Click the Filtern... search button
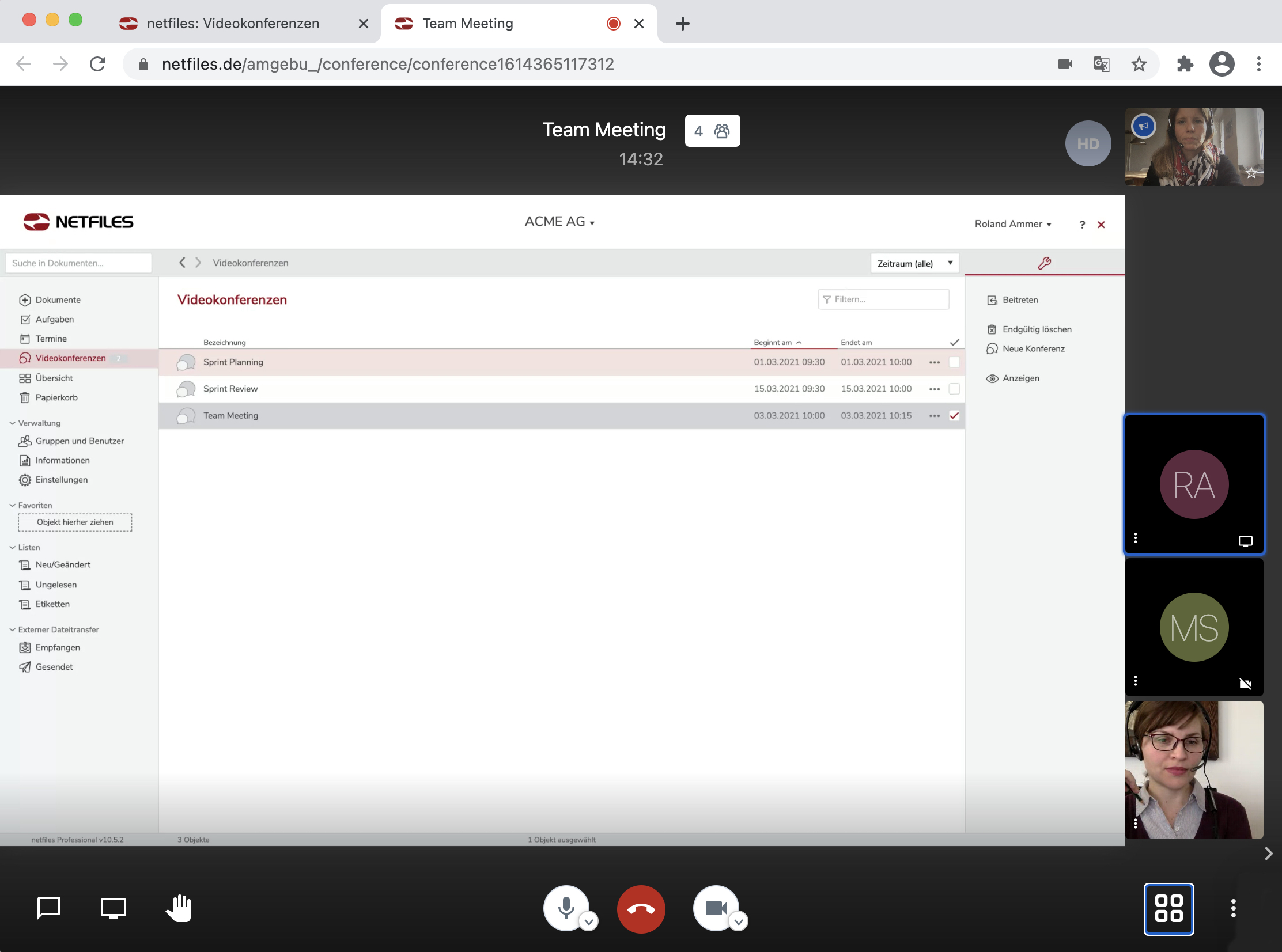The height and width of the screenshot is (952, 1282). 884,299
